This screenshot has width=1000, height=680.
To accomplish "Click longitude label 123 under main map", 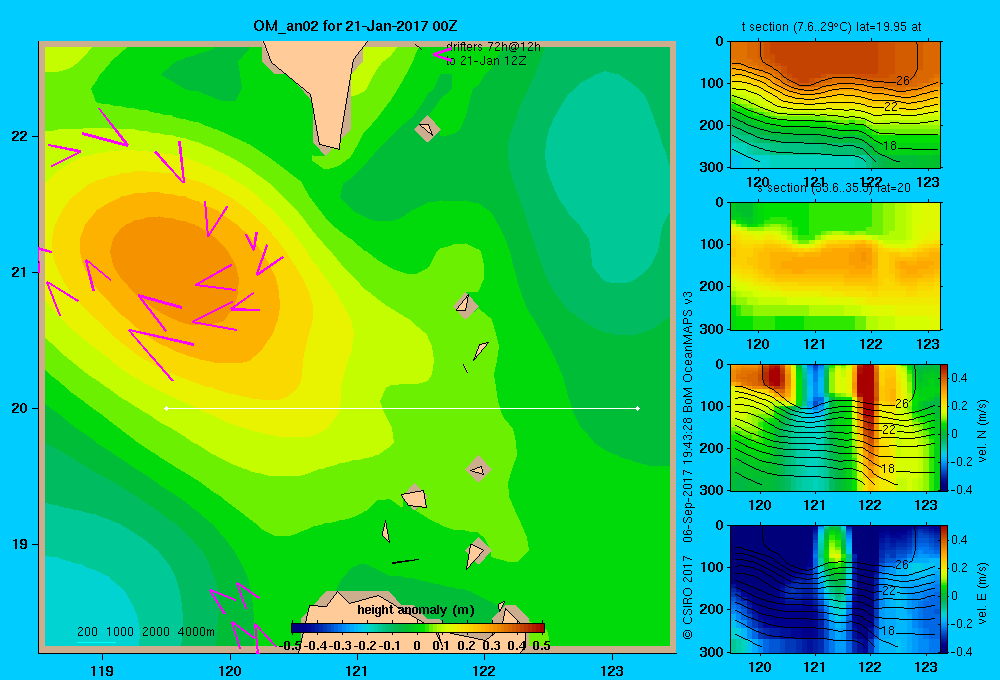I will pos(612,670).
